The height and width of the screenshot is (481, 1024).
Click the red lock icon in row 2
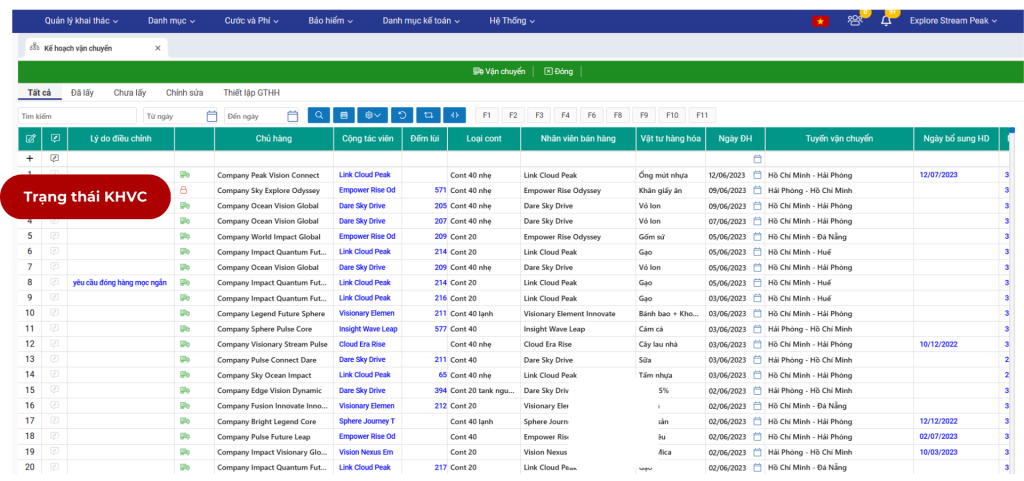[x=184, y=190]
